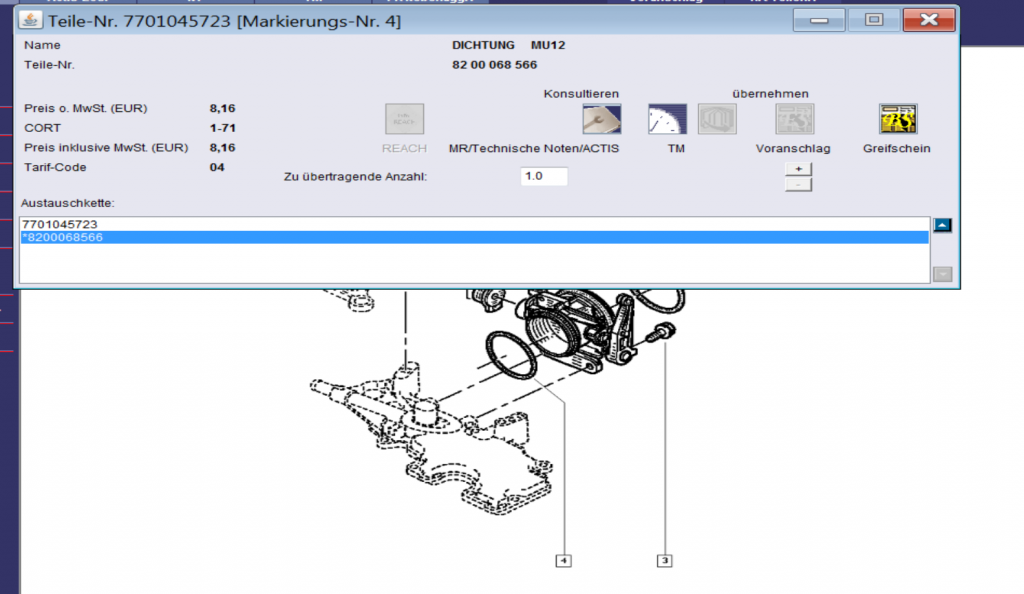Click the Java icon in the title bar
This screenshot has height=594, width=1024.
[x=30, y=20]
